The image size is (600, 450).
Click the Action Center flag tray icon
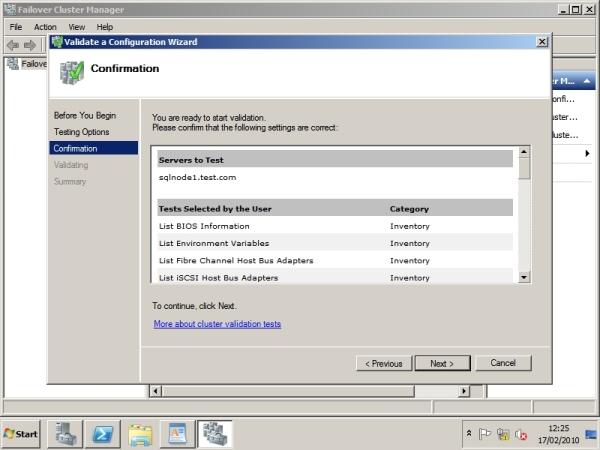pyautogui.click(x=484, y=434)
